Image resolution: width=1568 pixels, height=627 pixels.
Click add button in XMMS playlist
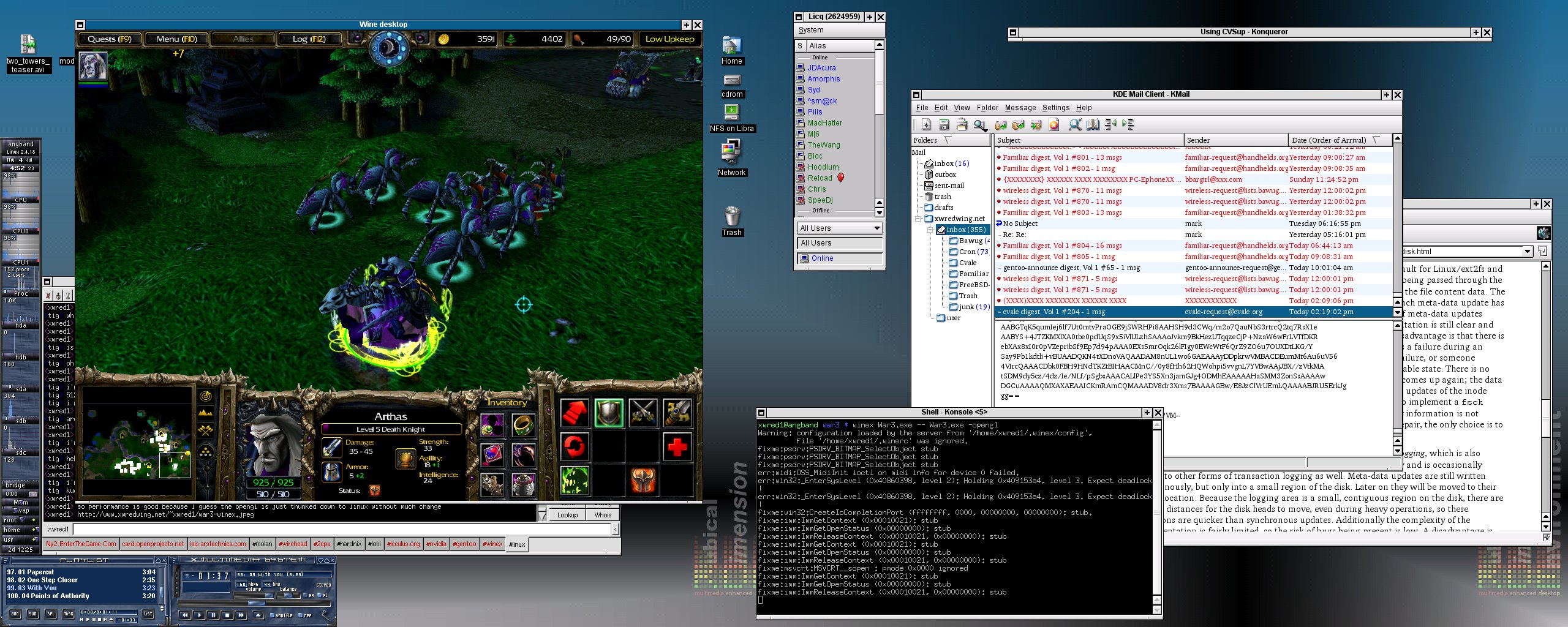click(x=15, y=614)
